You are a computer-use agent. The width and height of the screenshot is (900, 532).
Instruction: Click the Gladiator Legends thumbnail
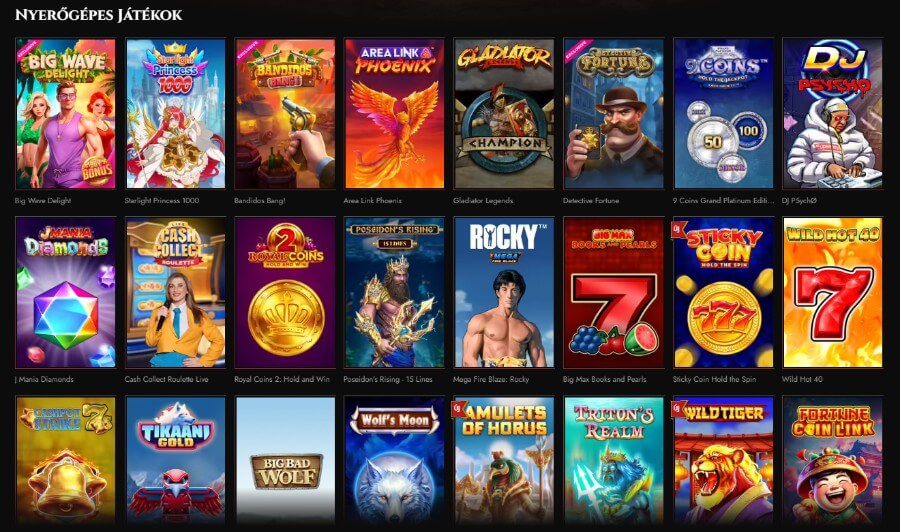[x=504, y=114]
